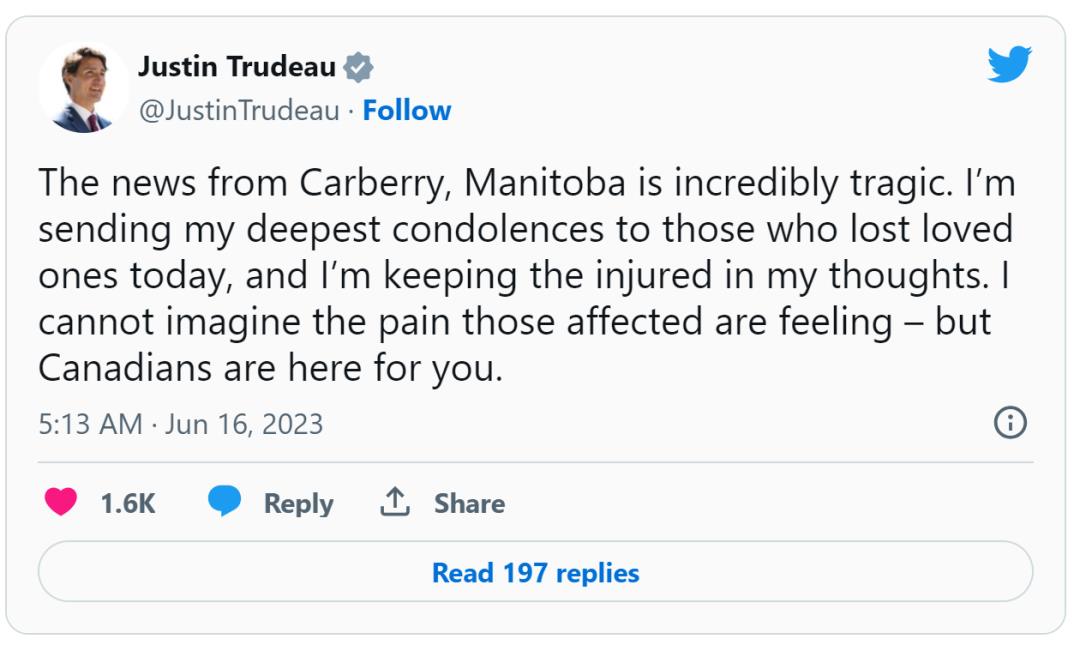This screenshot has width=1080, height=651.
Task: Click the Reply text label
Action: pyautogui.click(x=298, y=504)
